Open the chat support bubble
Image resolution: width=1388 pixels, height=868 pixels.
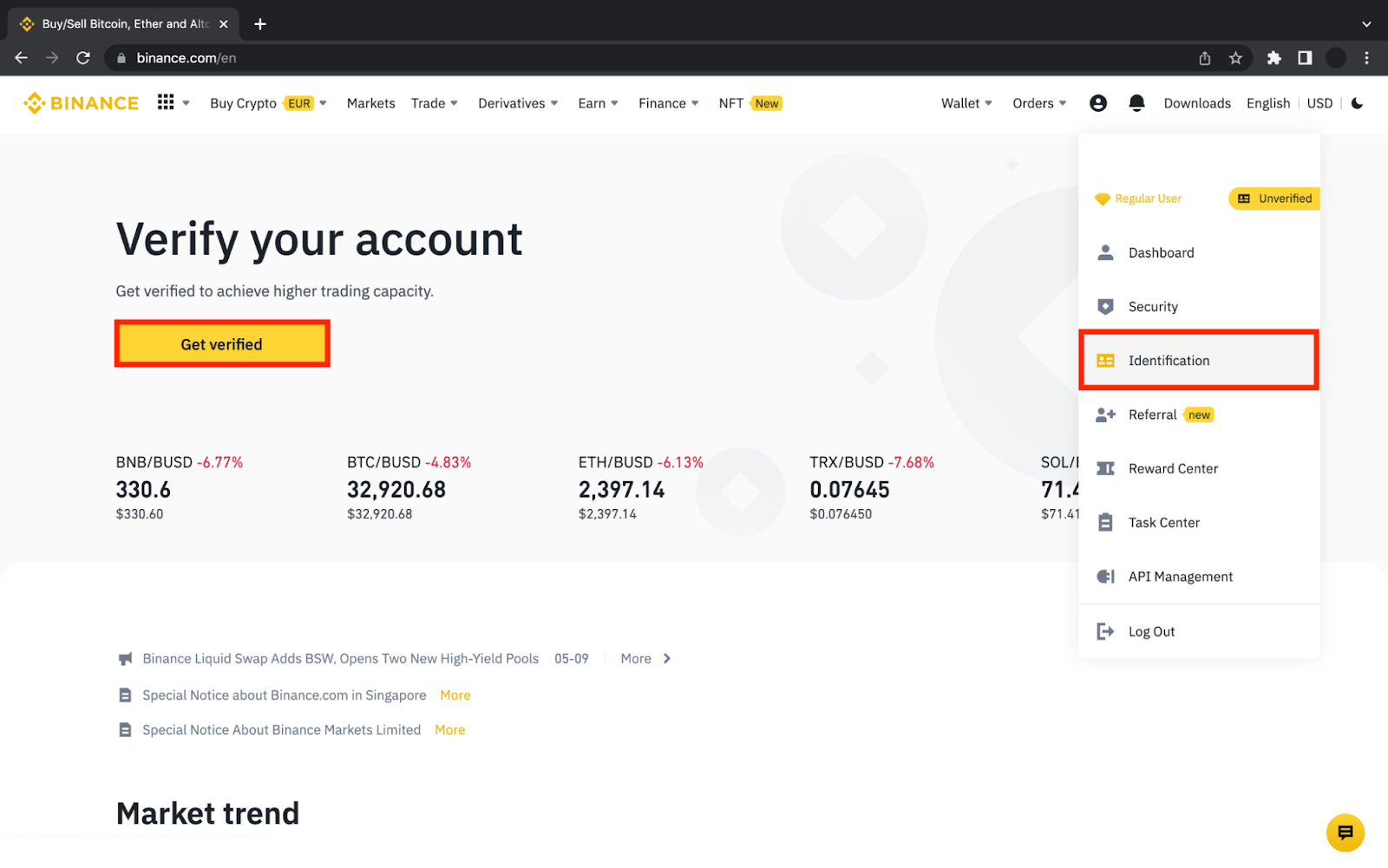coord(1345,833)
